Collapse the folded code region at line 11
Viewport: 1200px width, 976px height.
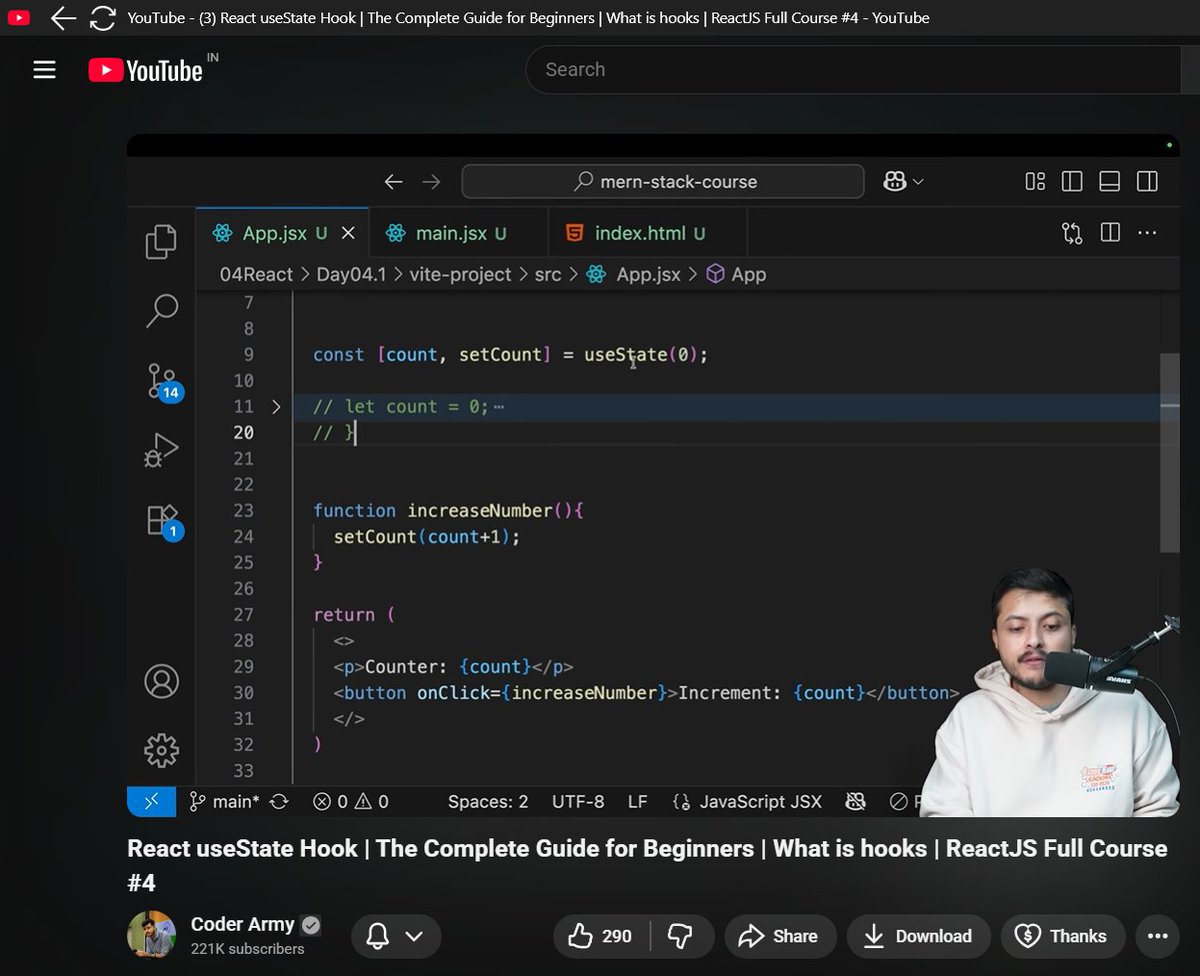click(x=277, y=407)
